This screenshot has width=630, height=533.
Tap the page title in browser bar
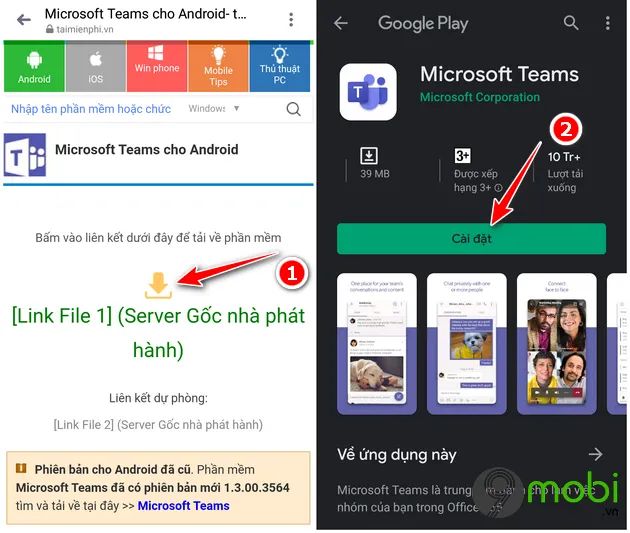145,14
